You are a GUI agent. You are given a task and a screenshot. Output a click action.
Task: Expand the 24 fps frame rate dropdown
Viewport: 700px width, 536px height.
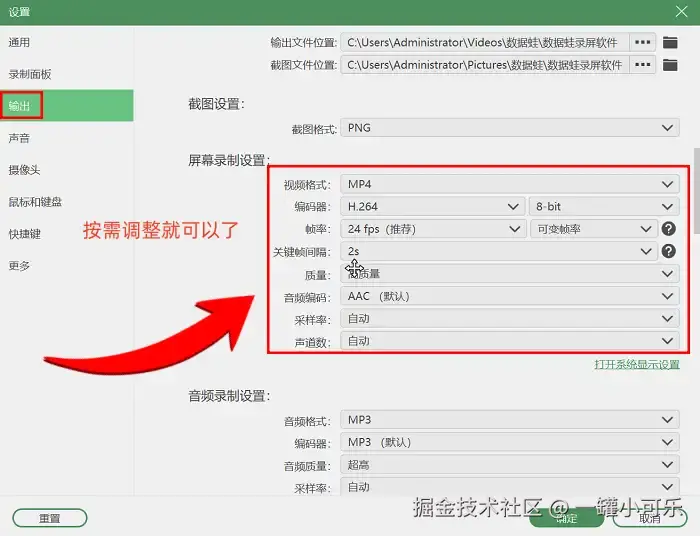click(x=433, y=229)
